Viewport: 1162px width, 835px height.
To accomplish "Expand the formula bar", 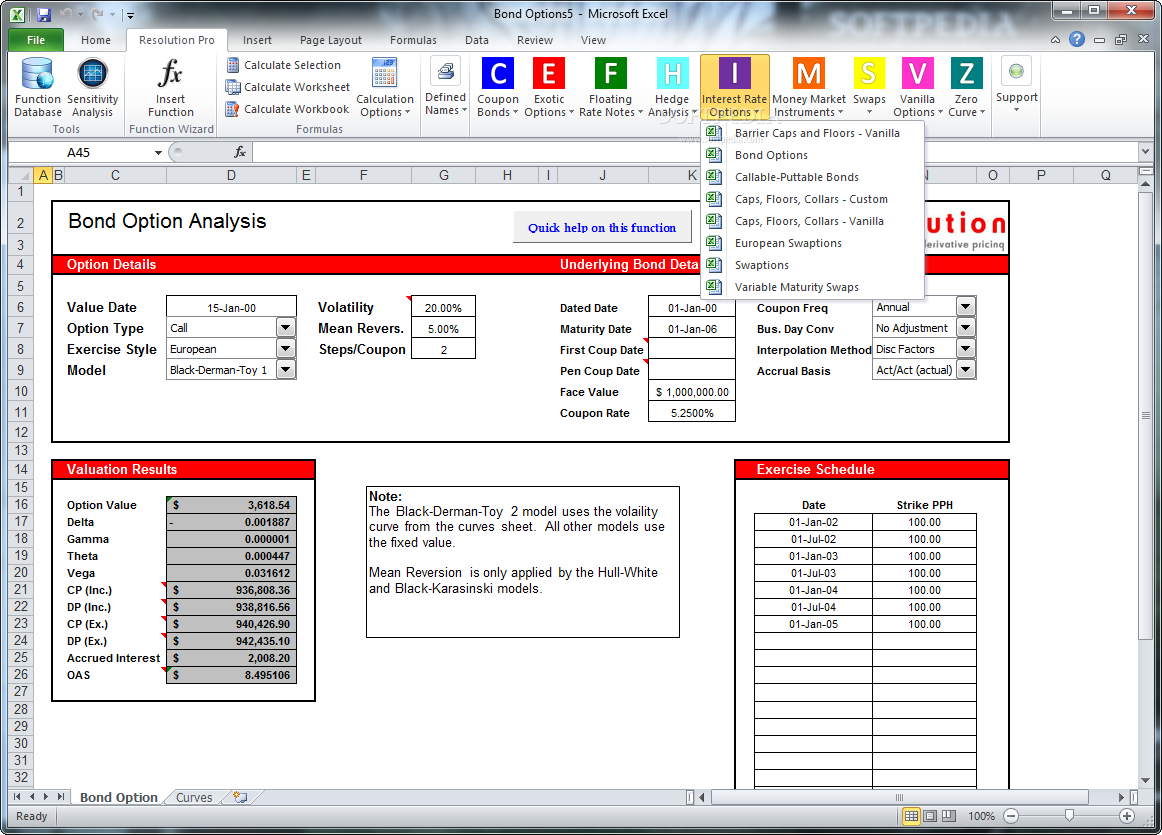I will pos(1145,152).
